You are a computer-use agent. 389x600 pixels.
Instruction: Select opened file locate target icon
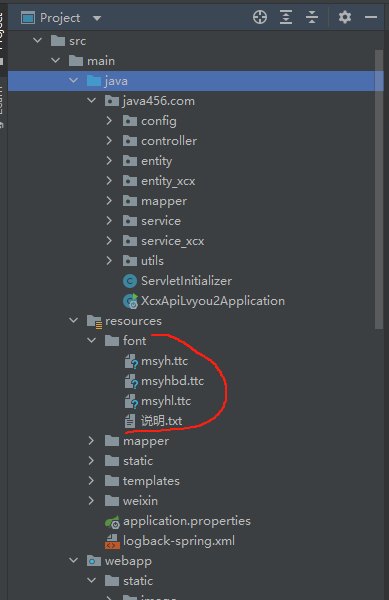[x=260, y=17]
